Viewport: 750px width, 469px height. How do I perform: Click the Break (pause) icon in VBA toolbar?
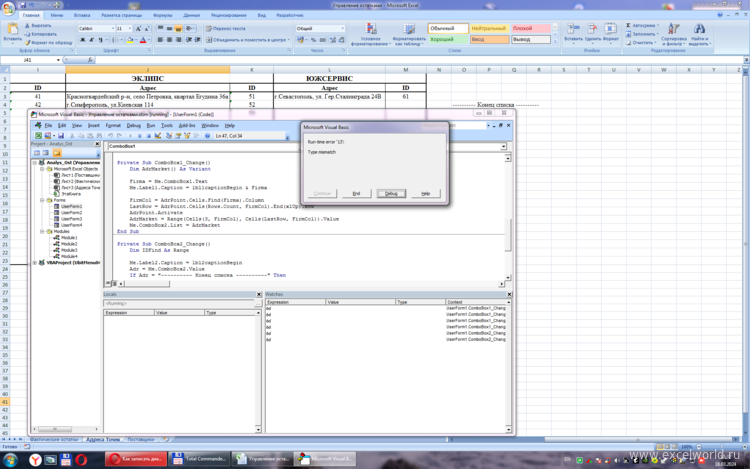[139, 136]
